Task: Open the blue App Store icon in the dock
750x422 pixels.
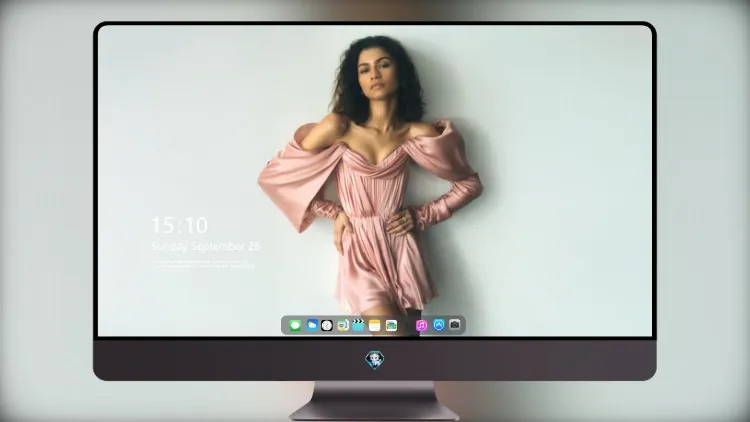Action: [x=439, y=325]
